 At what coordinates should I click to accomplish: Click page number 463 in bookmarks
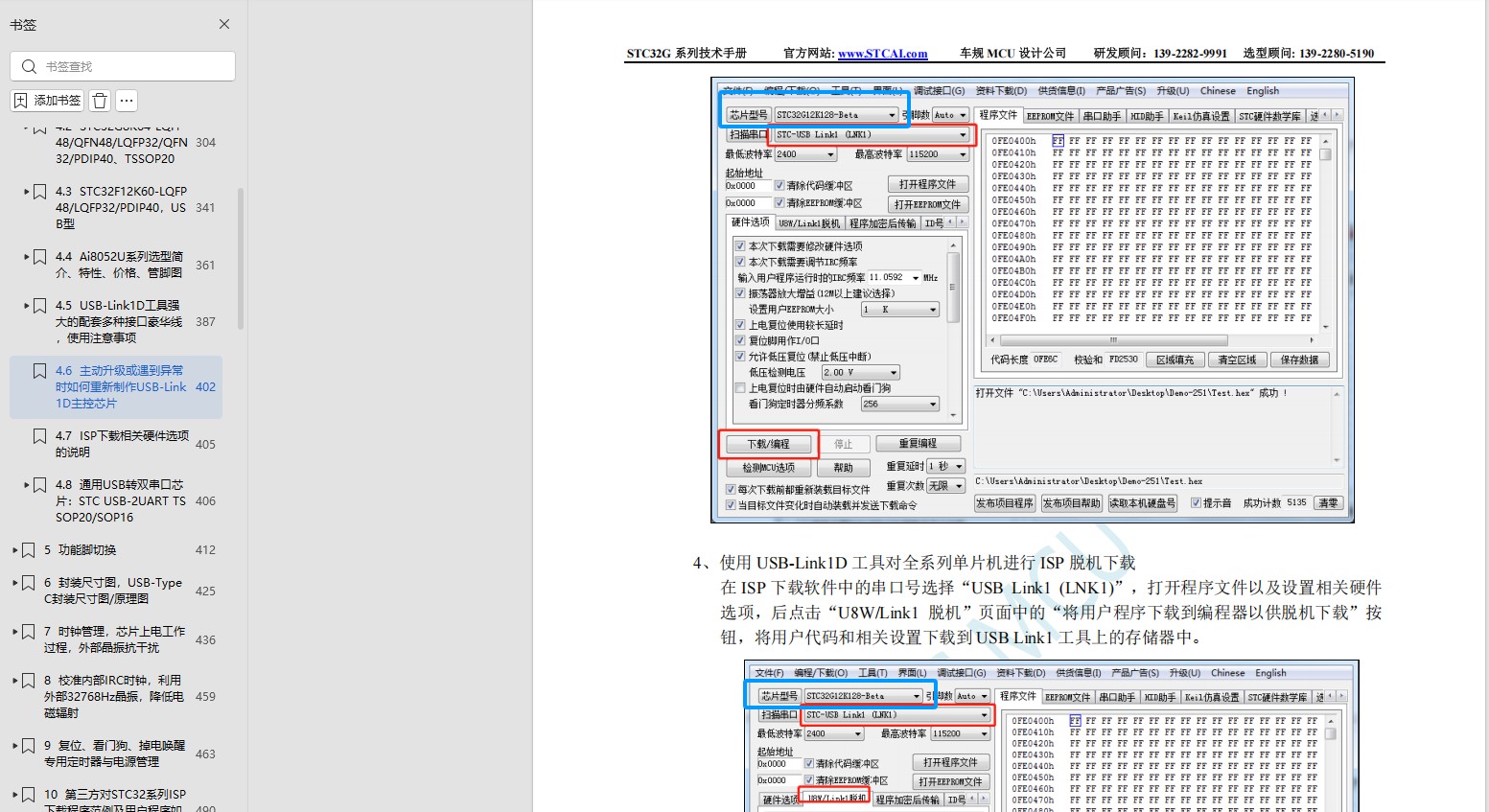pyautogui.click(x=205, y=754)
